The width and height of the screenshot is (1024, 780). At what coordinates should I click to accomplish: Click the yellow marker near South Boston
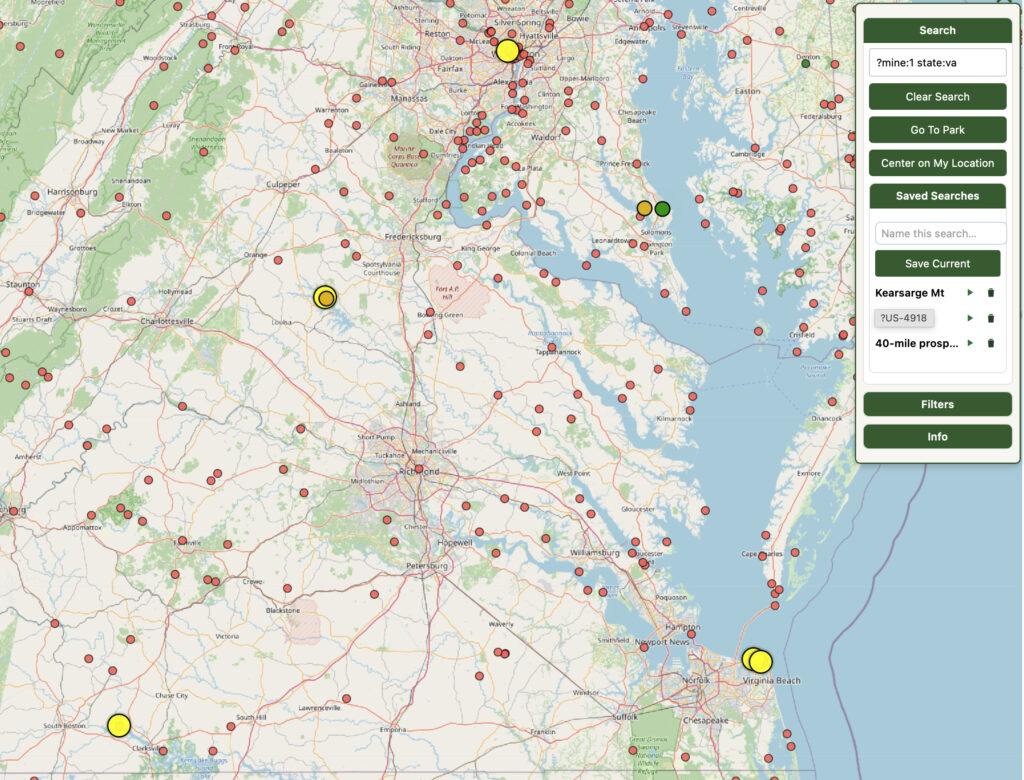tap(119, 725)
